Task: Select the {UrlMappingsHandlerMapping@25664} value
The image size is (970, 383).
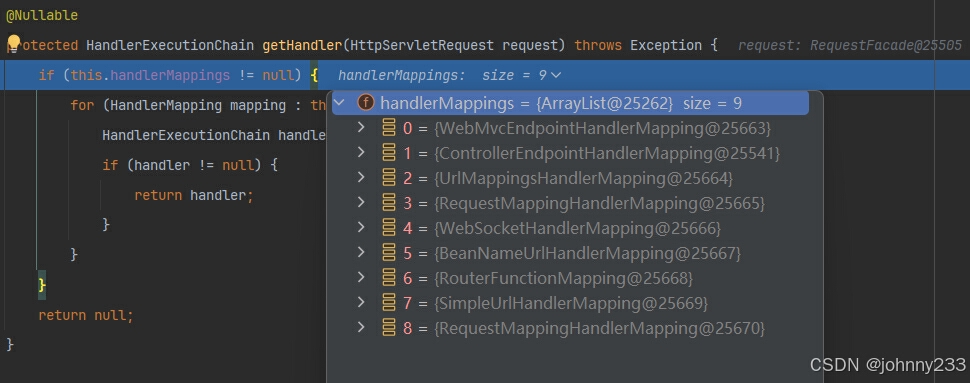Action: (x=583, y=179)
